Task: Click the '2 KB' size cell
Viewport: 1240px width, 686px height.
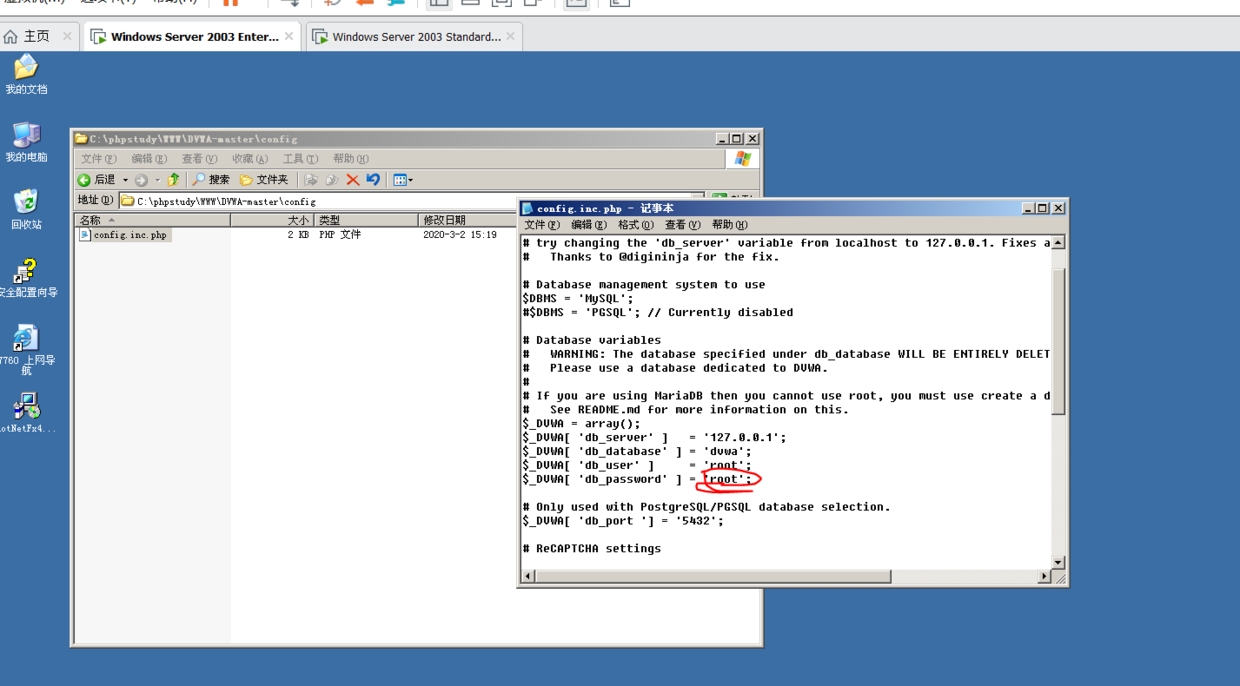Action: [x=298, y=235]
